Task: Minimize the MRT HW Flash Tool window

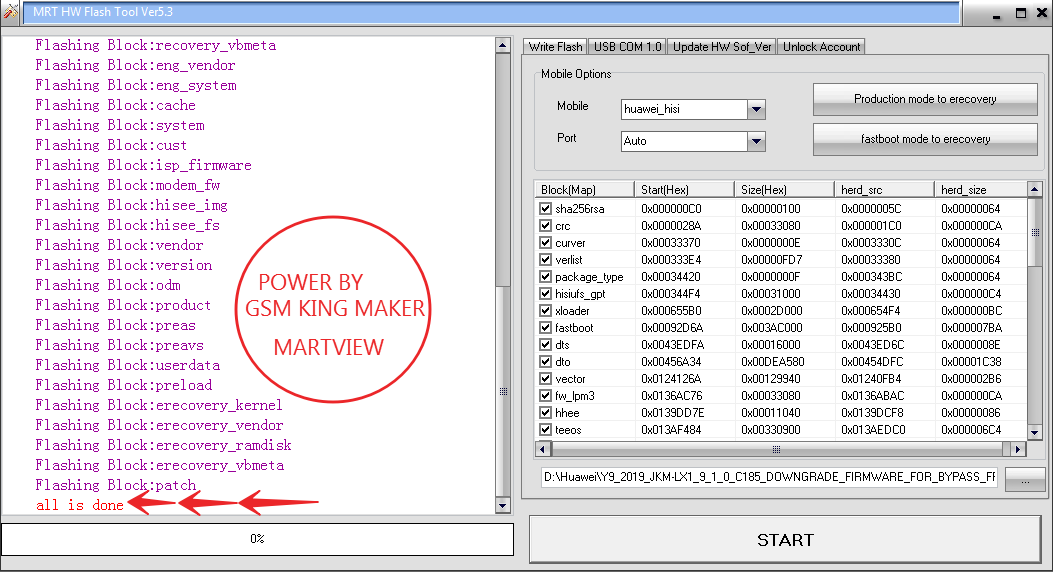Action: pos(997,13)
